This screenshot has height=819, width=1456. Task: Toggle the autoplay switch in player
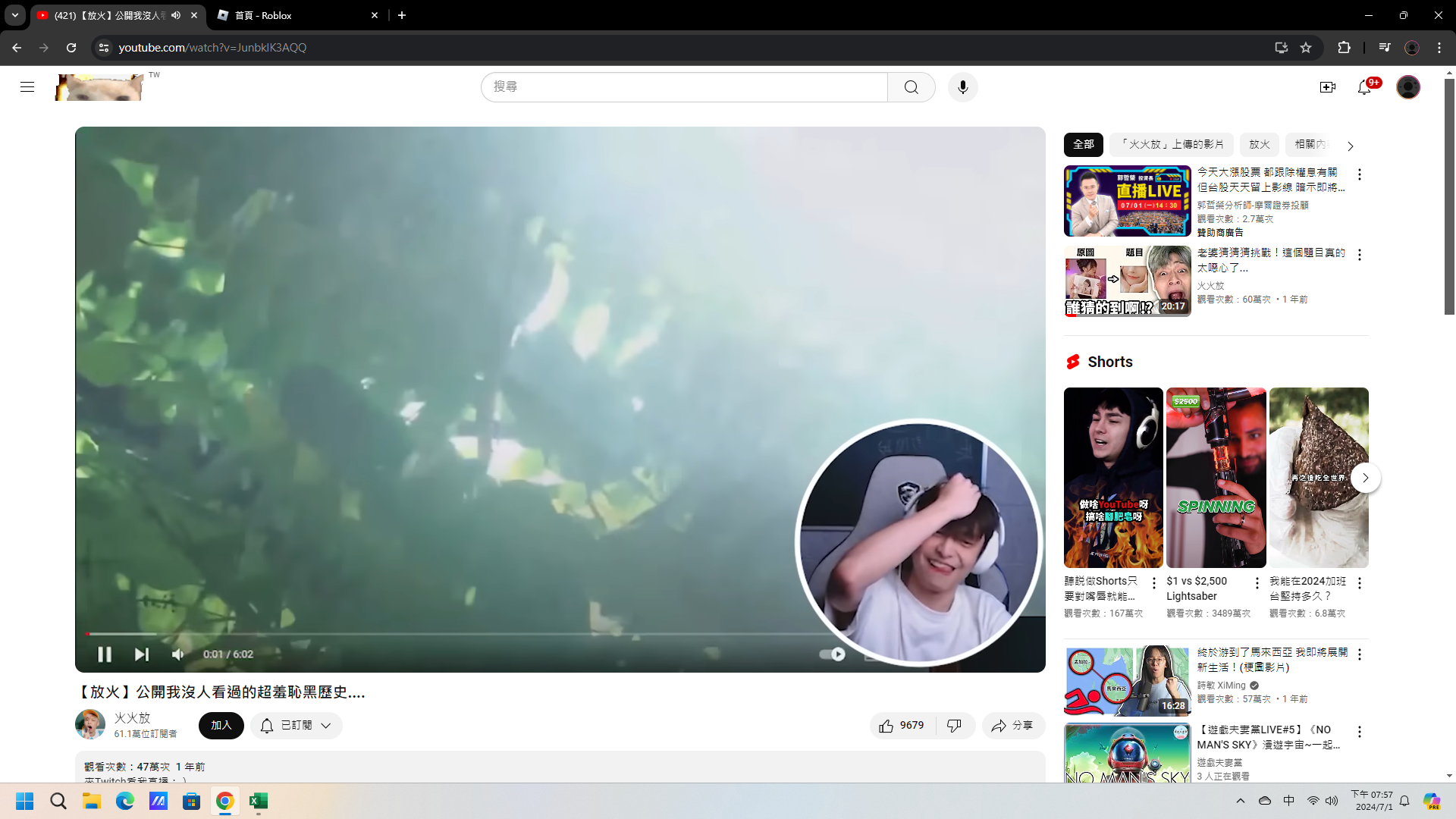pyautogui.click(x=833, y=654)
